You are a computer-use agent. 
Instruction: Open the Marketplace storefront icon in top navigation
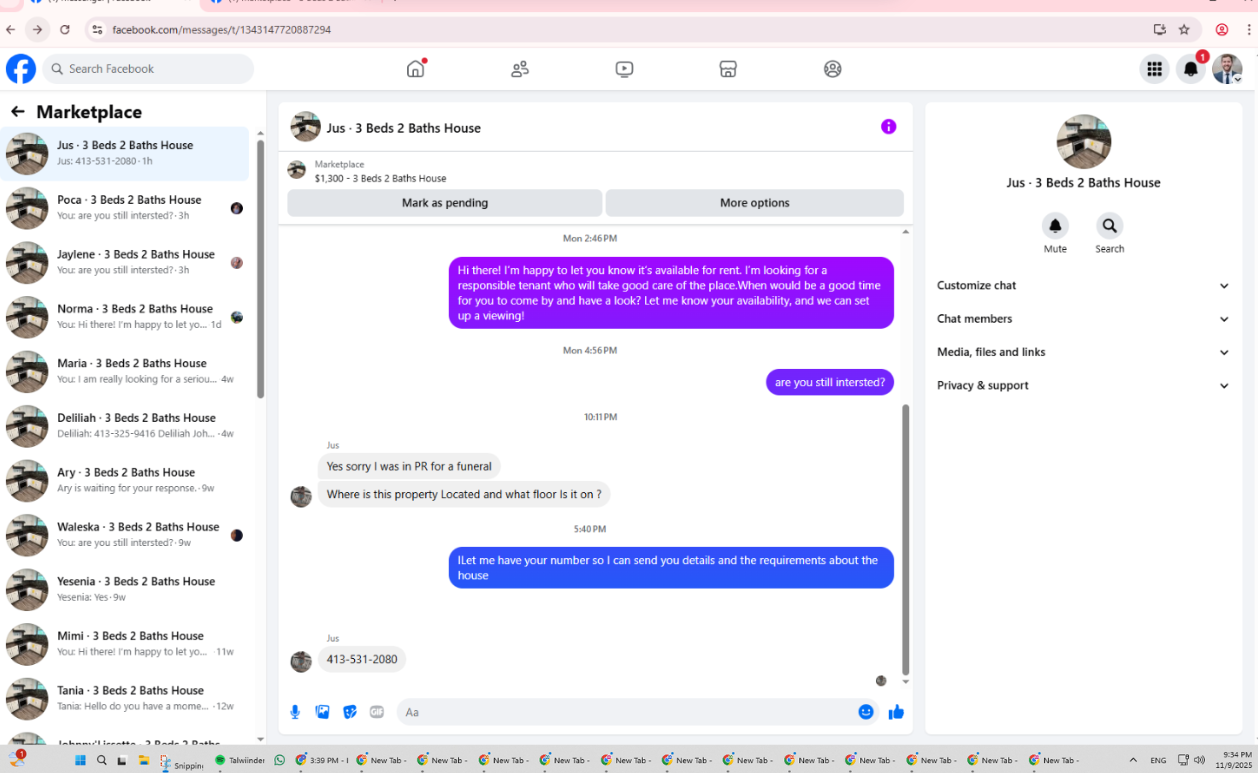point(728,69)
